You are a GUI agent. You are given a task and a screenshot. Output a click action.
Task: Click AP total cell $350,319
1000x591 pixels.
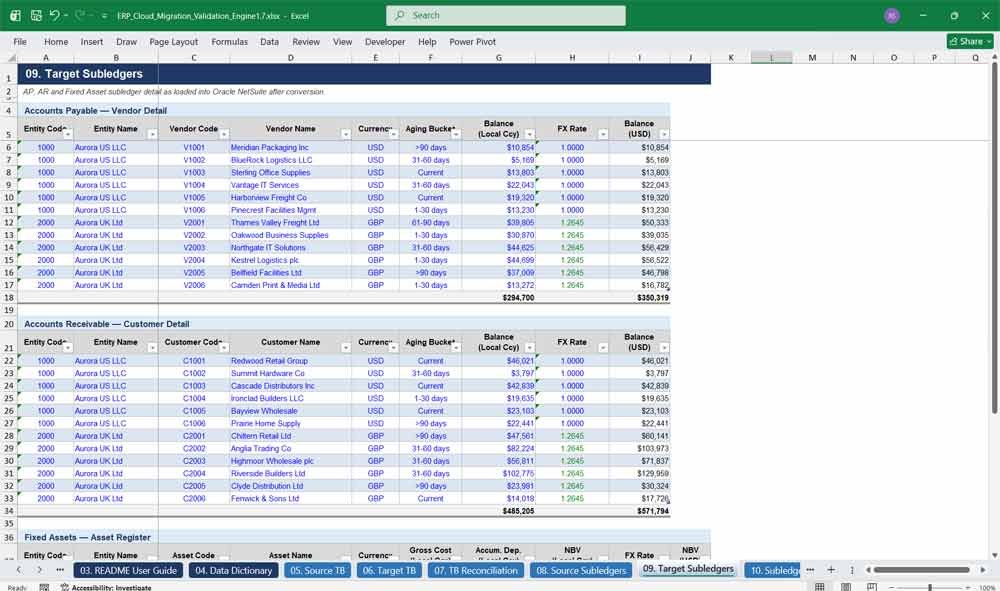click(x=639, y=298)
